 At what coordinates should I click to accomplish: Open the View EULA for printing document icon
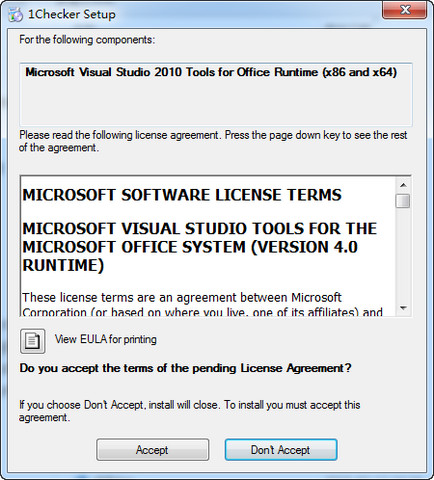pyautogui.click(x=33, y=341)
